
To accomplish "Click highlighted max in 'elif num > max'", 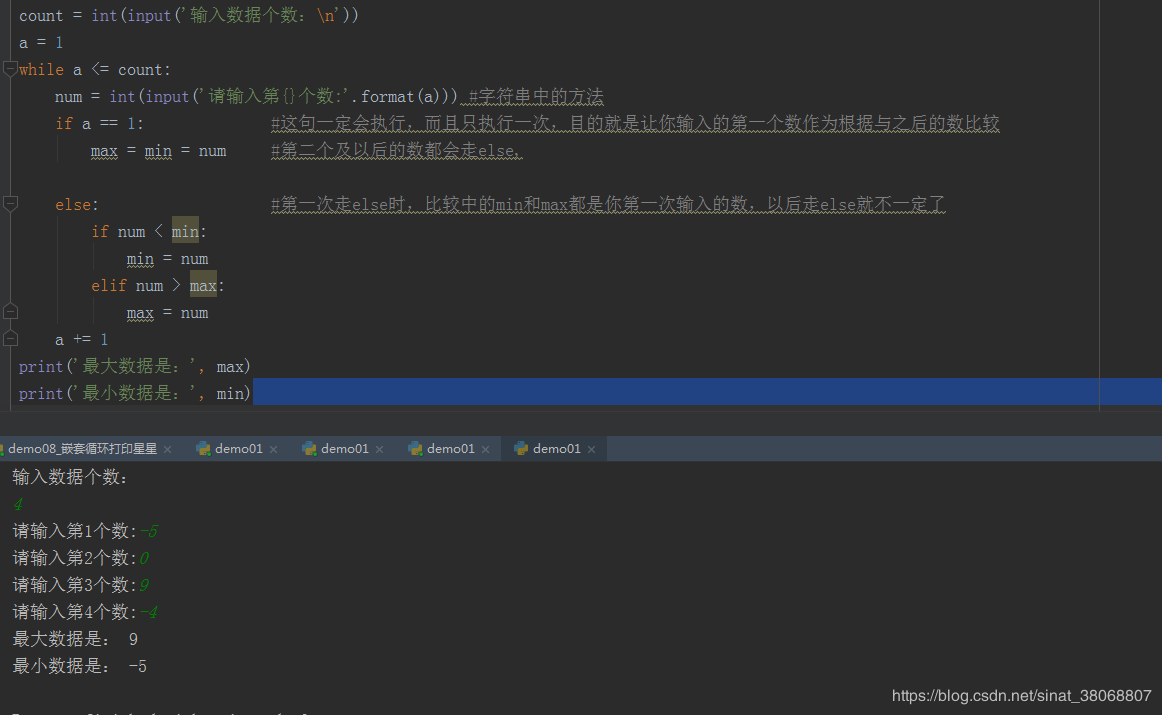I will coord(203,285).
